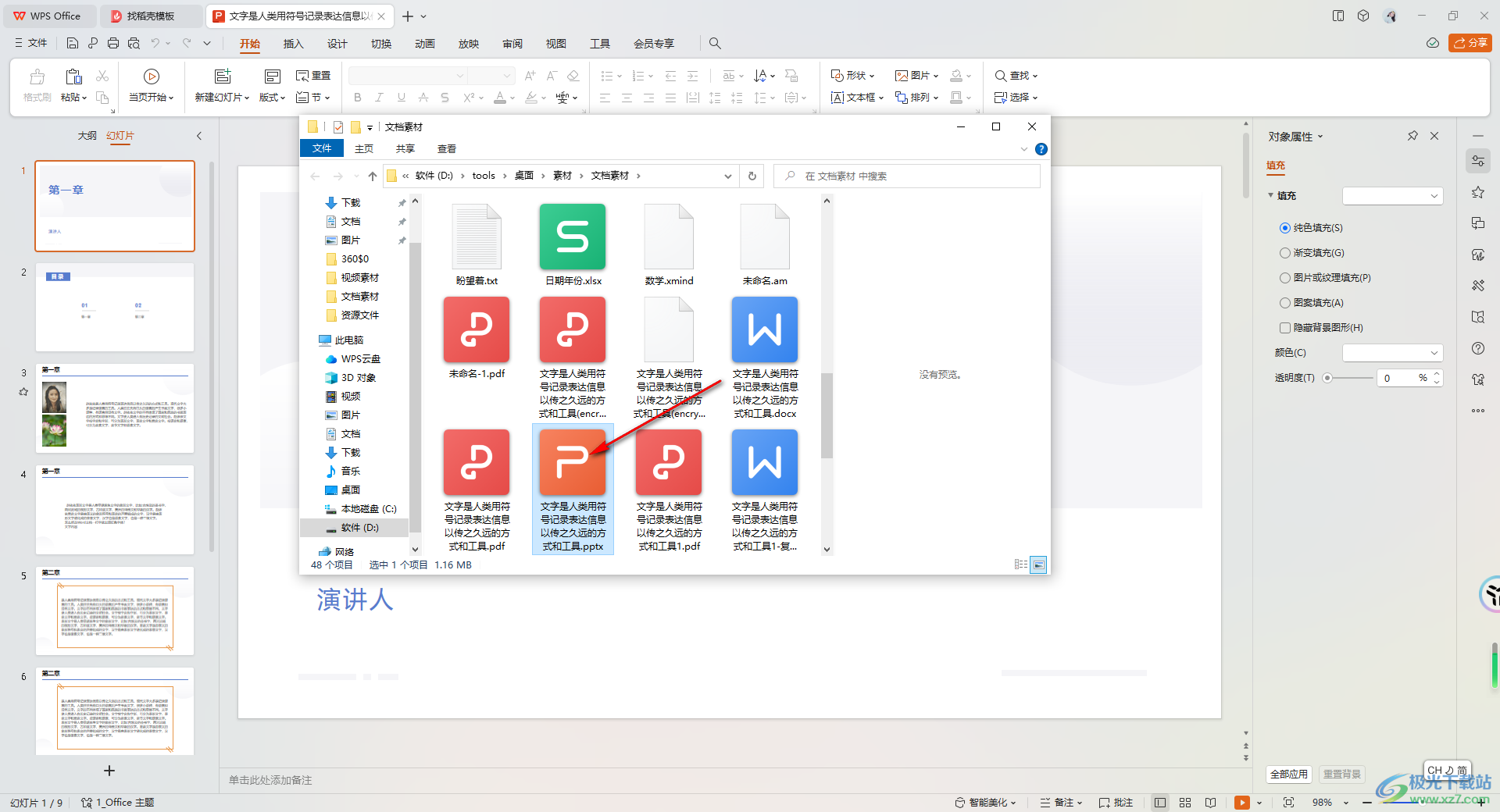
Task: Click the File menu button
Action: click(x=31, y=43)
